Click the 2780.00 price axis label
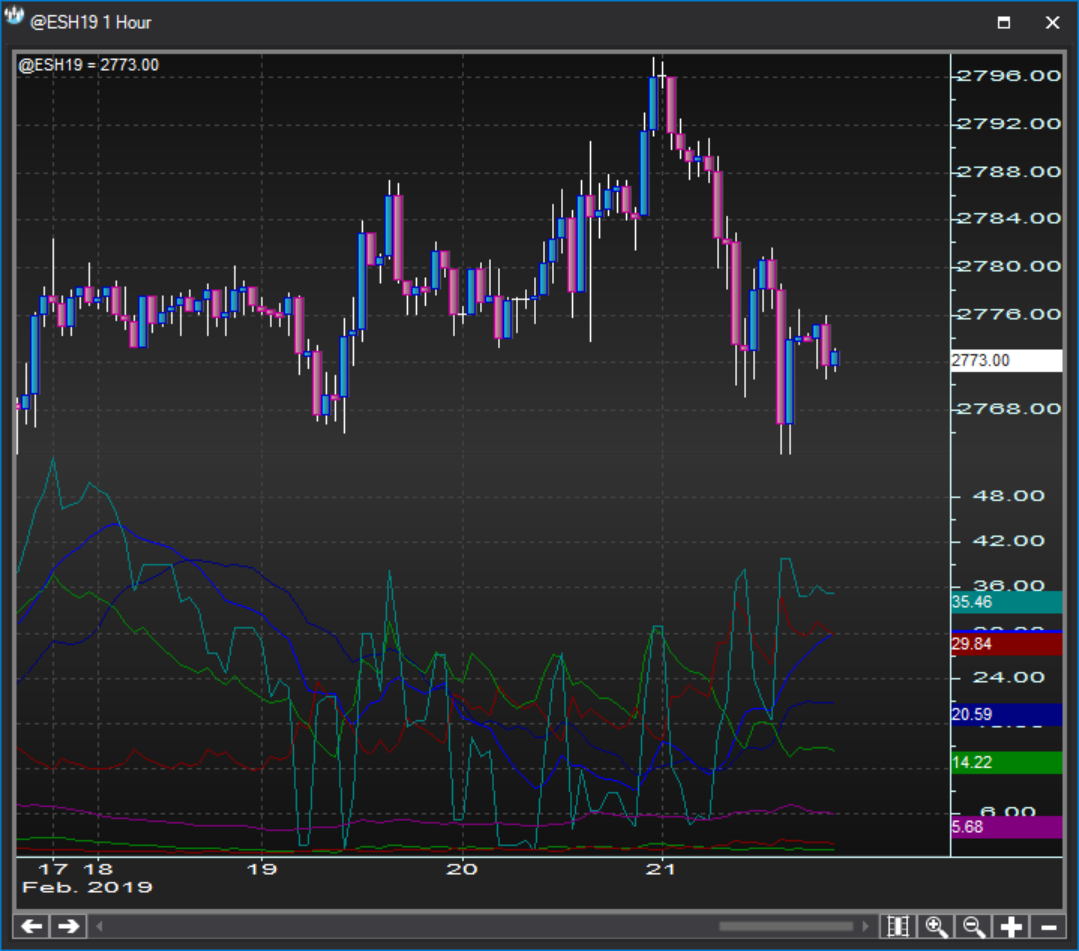Screen dimensions: 1079x951 point(1009,266)
